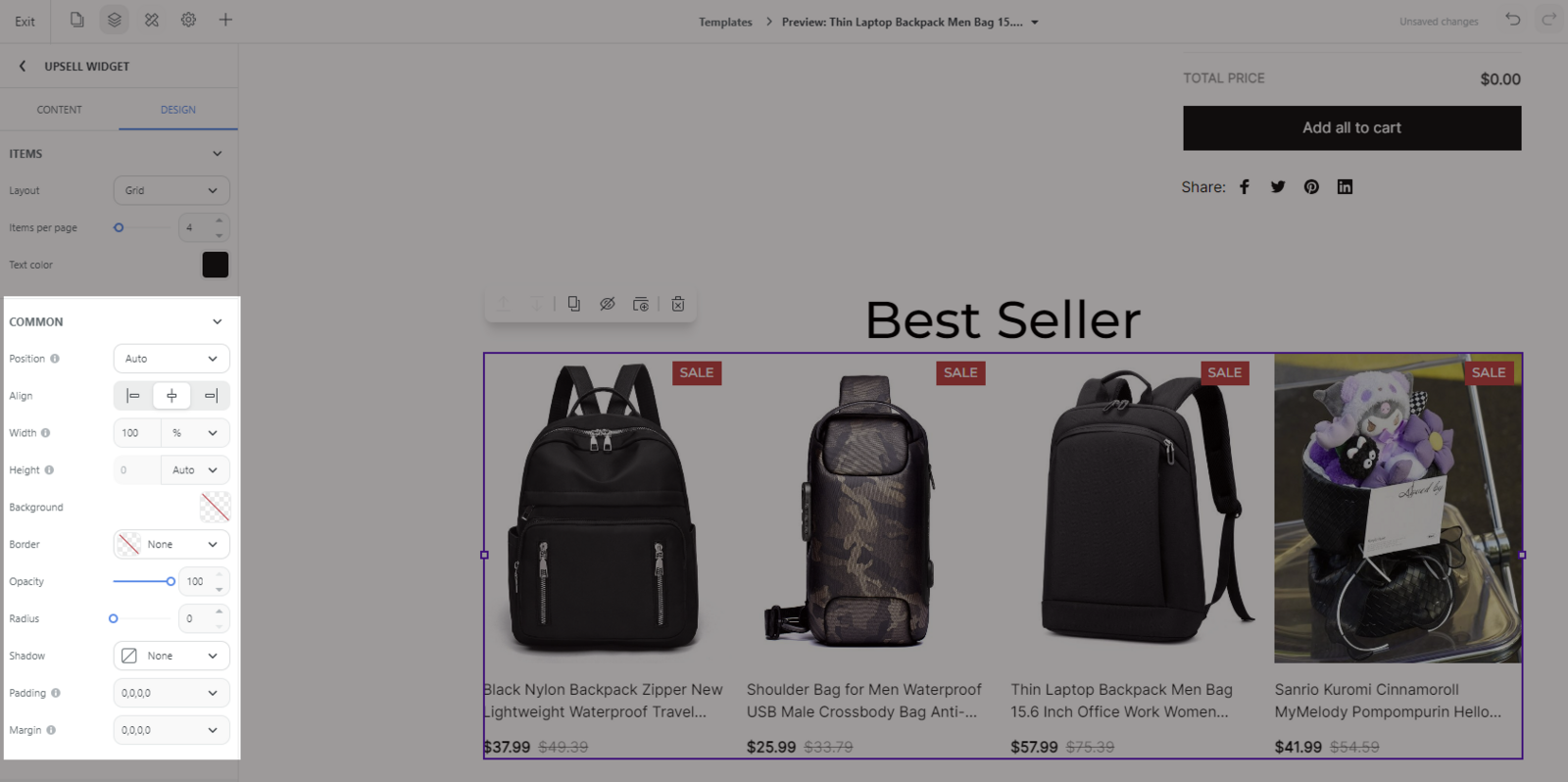Click the Width value input field
Viewport: 1568px width, 782px height.
137,433
